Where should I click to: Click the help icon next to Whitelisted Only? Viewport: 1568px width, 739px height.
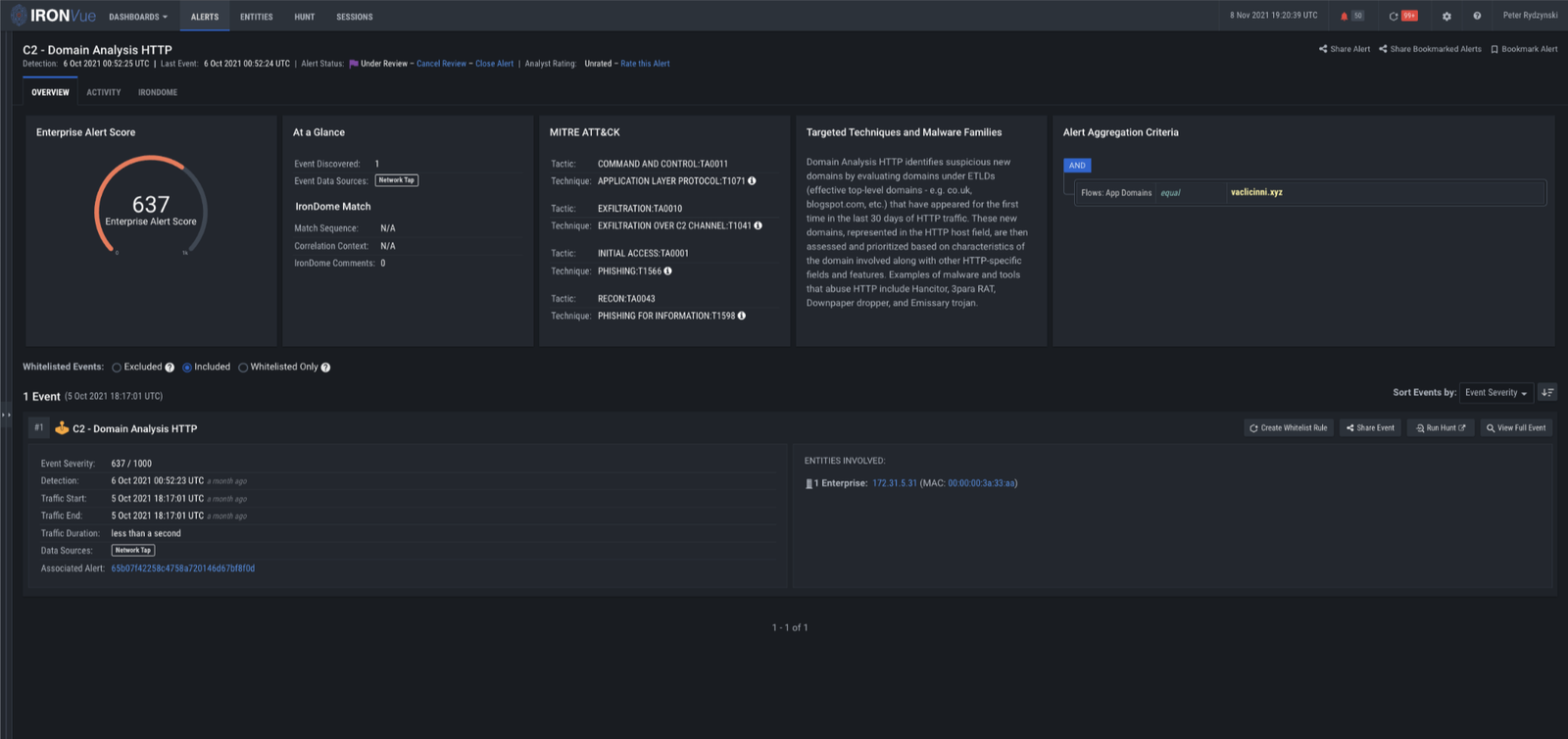pyautogui.click(x=325, y=368)
